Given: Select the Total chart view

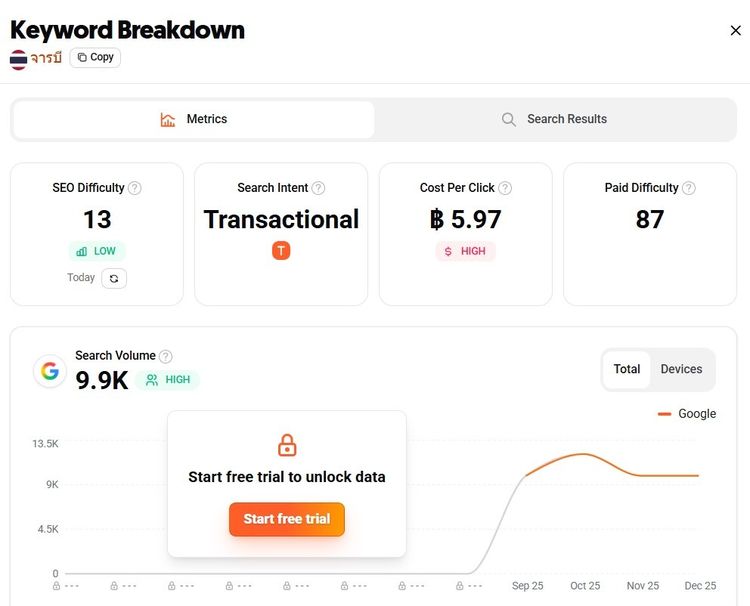Looking at the screenshot, I should pyautogui.click(x=627, y=369).
